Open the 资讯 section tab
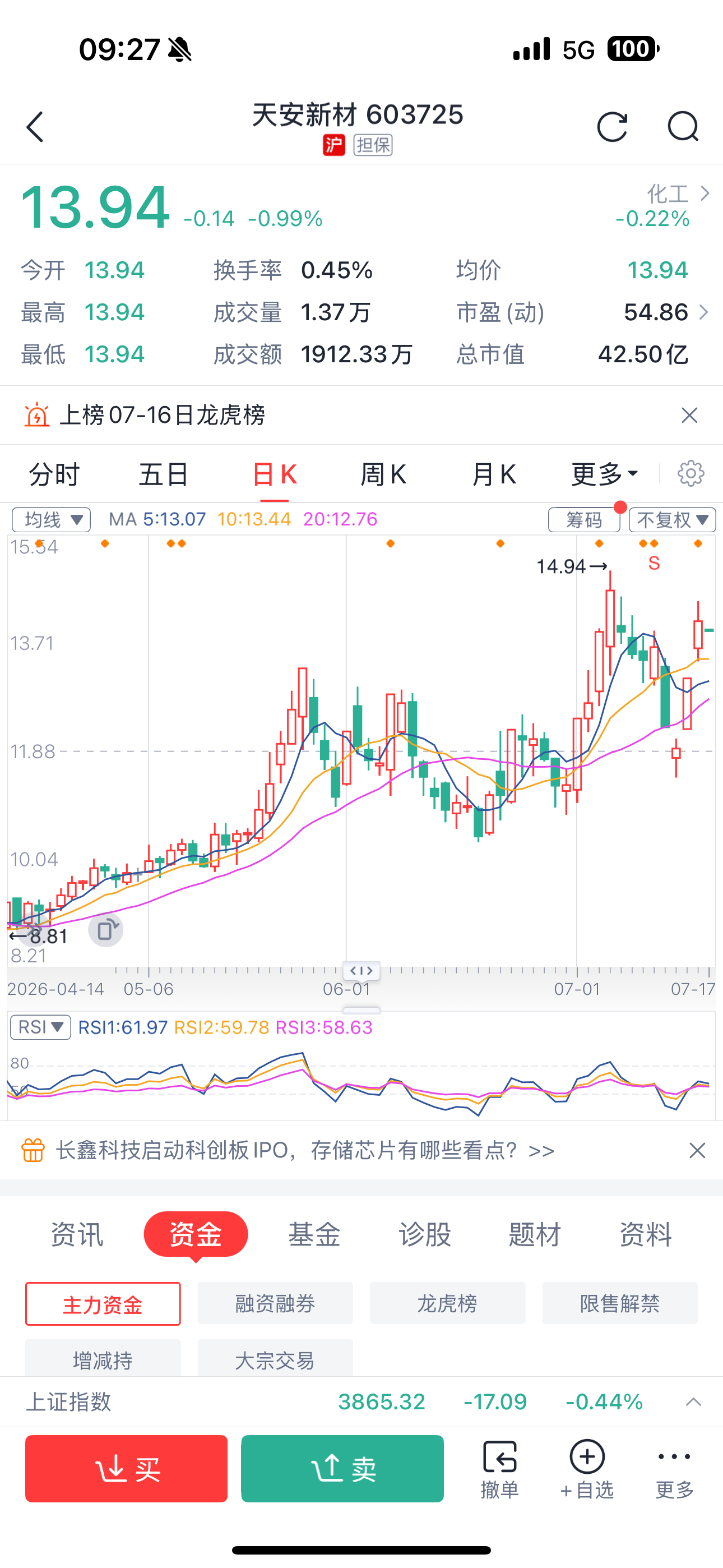Screen dimensions: 723x1568 pyautogui.click(x=77, y=1234)
